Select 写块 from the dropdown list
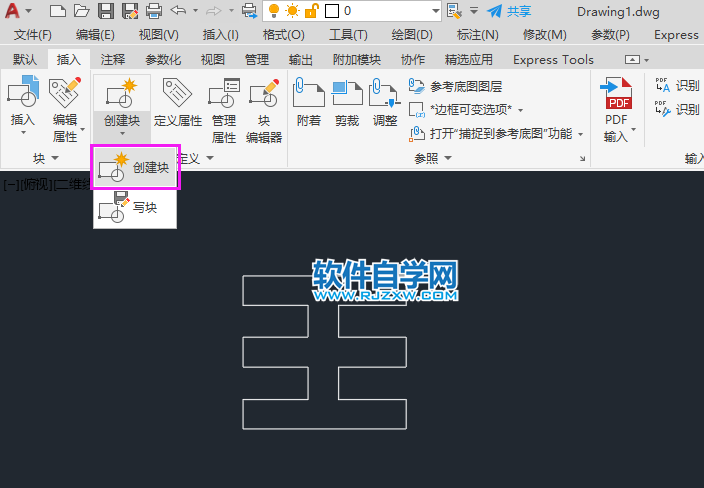Screen dimensions: 704x488 point(135,208)
